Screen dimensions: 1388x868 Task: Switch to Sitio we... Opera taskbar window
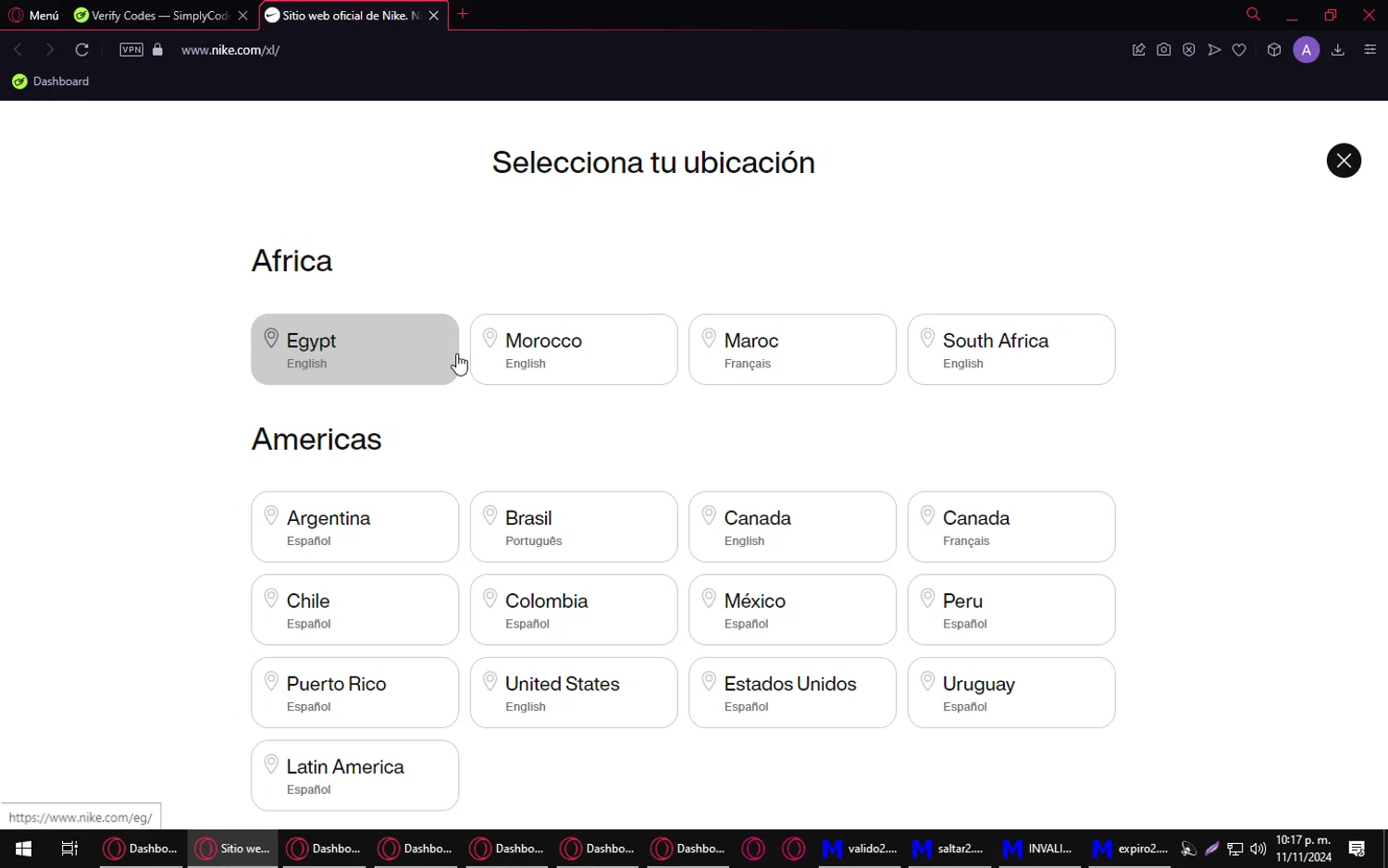click(232, 849)
